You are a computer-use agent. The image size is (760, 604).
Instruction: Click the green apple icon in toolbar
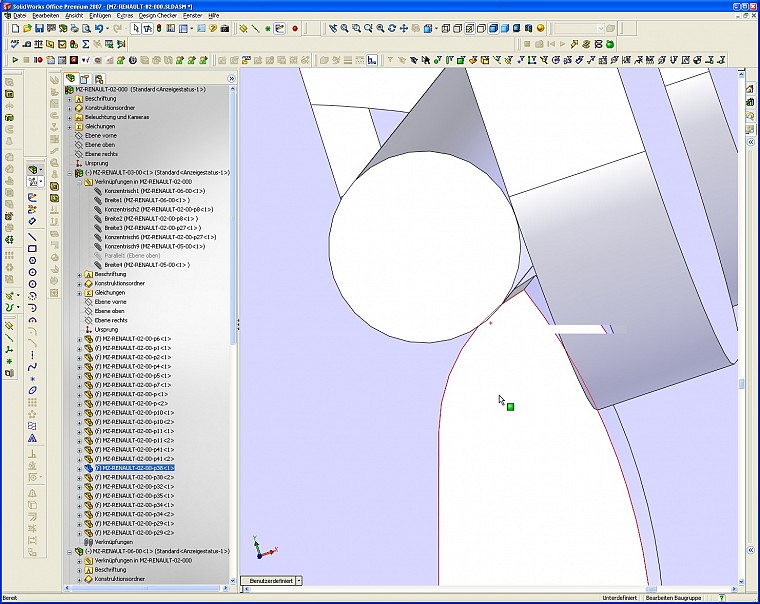pyautogui.click(x=610, y=44)
